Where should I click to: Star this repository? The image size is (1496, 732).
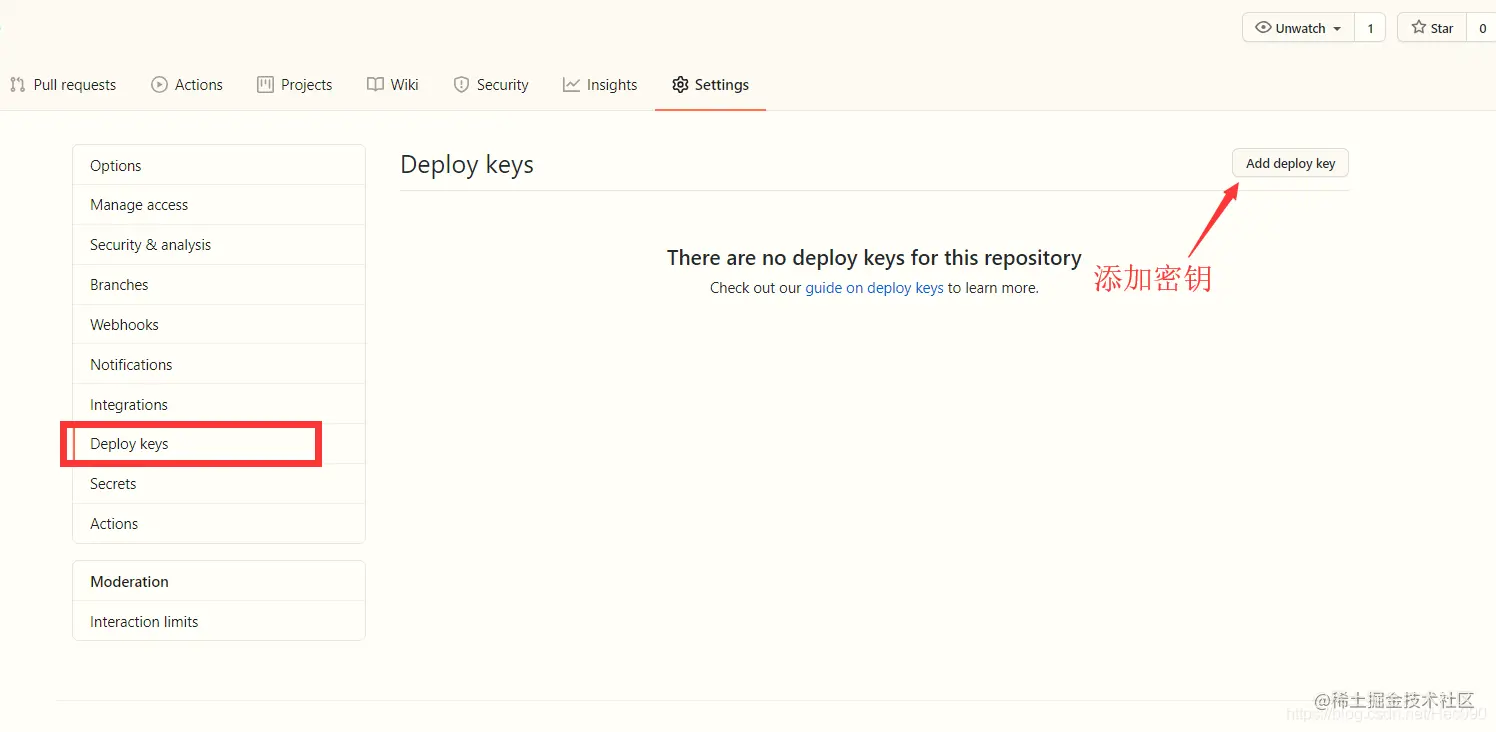(x=1432, y=28)
